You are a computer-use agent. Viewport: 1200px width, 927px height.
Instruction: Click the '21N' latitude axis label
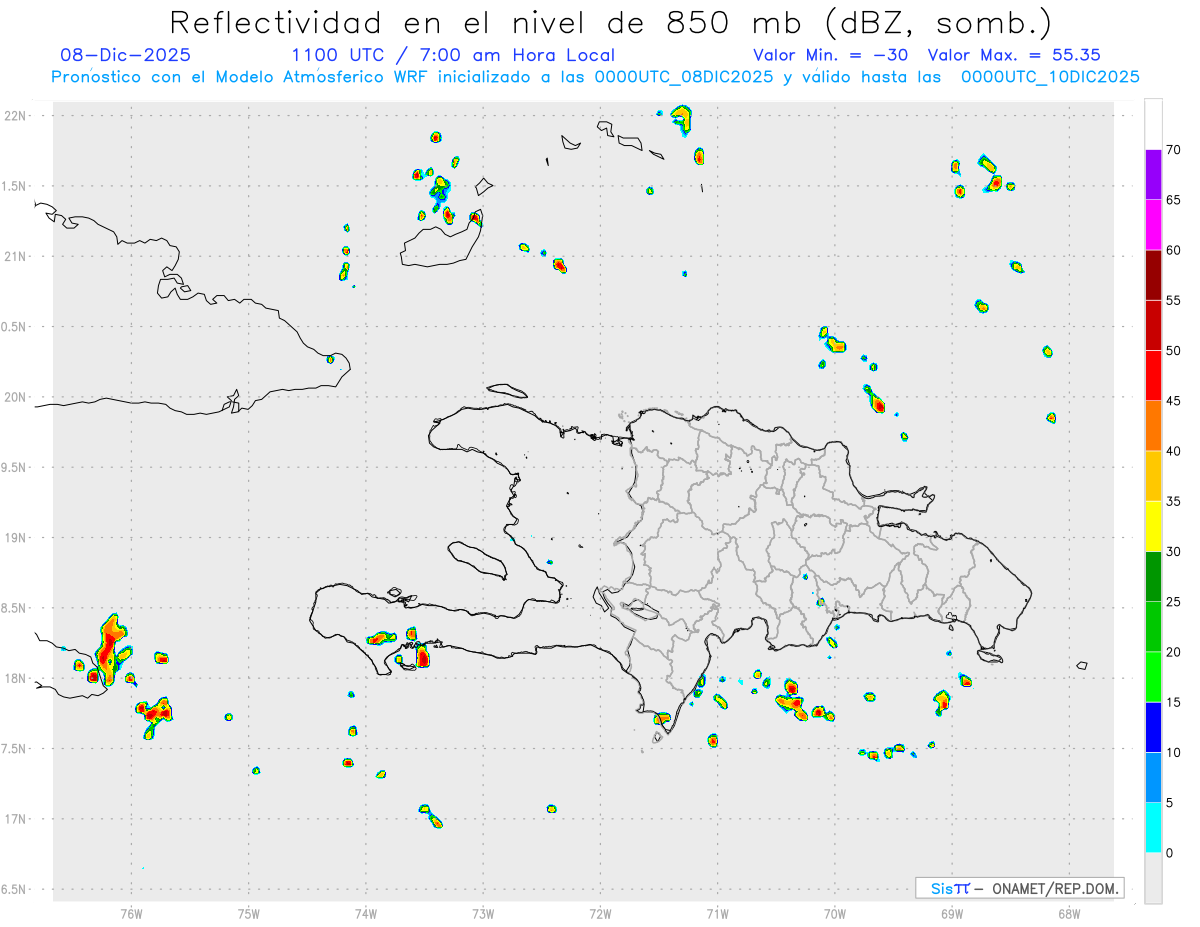(x=15, y=256)
